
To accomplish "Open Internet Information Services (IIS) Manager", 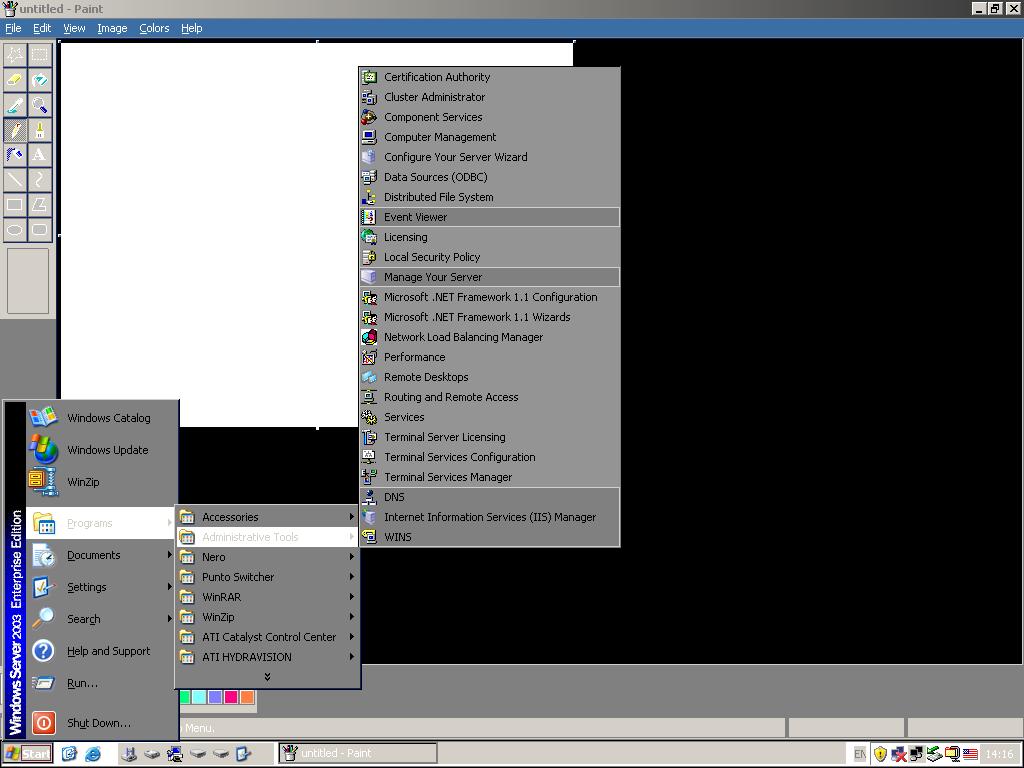I will 489,517.
